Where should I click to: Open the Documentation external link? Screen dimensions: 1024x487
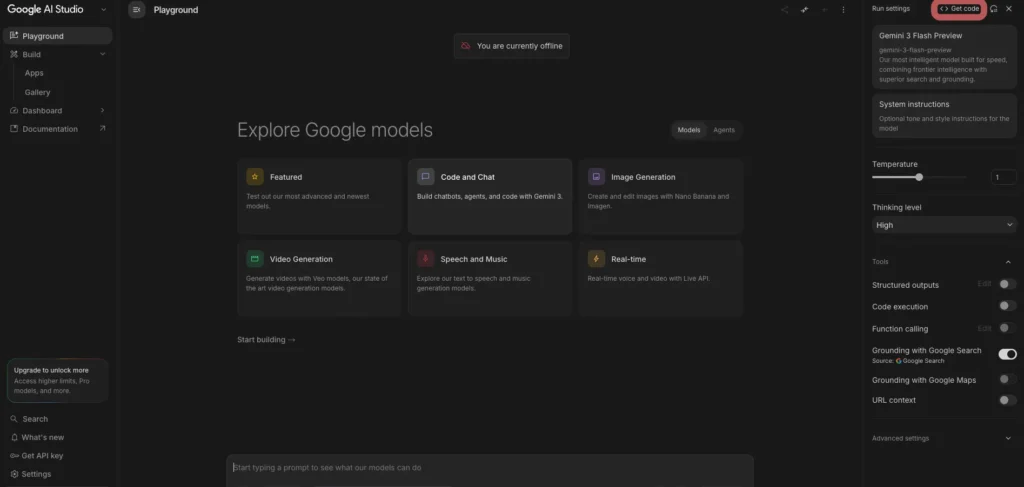coord(57,129)
